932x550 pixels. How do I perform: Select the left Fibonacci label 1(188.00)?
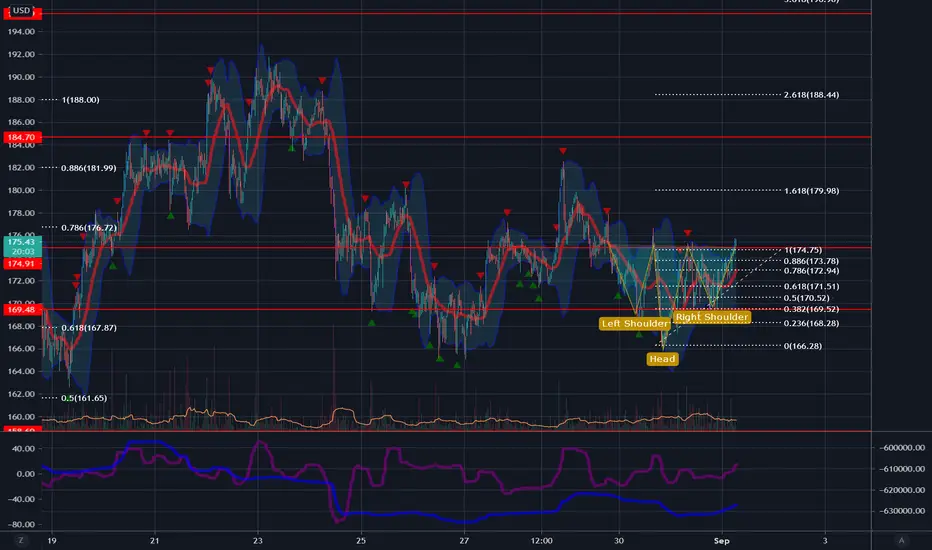tap(80, 100)
